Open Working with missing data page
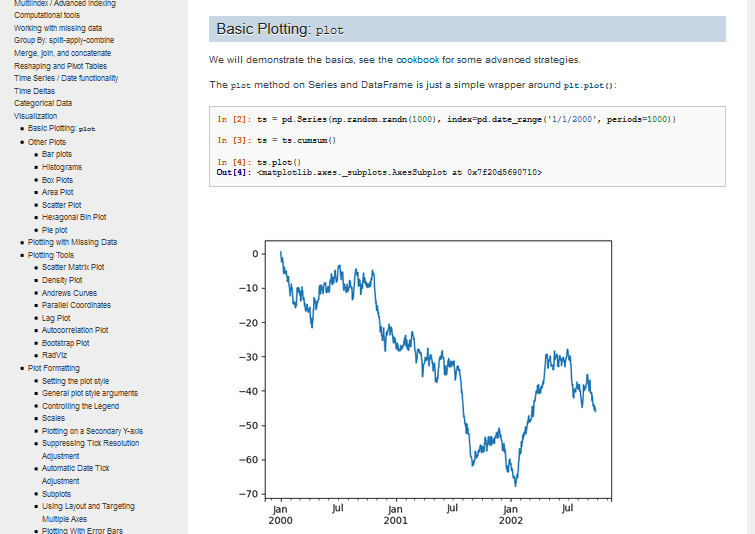Viewport: 755px width, 534px height. tap(58, 28)
